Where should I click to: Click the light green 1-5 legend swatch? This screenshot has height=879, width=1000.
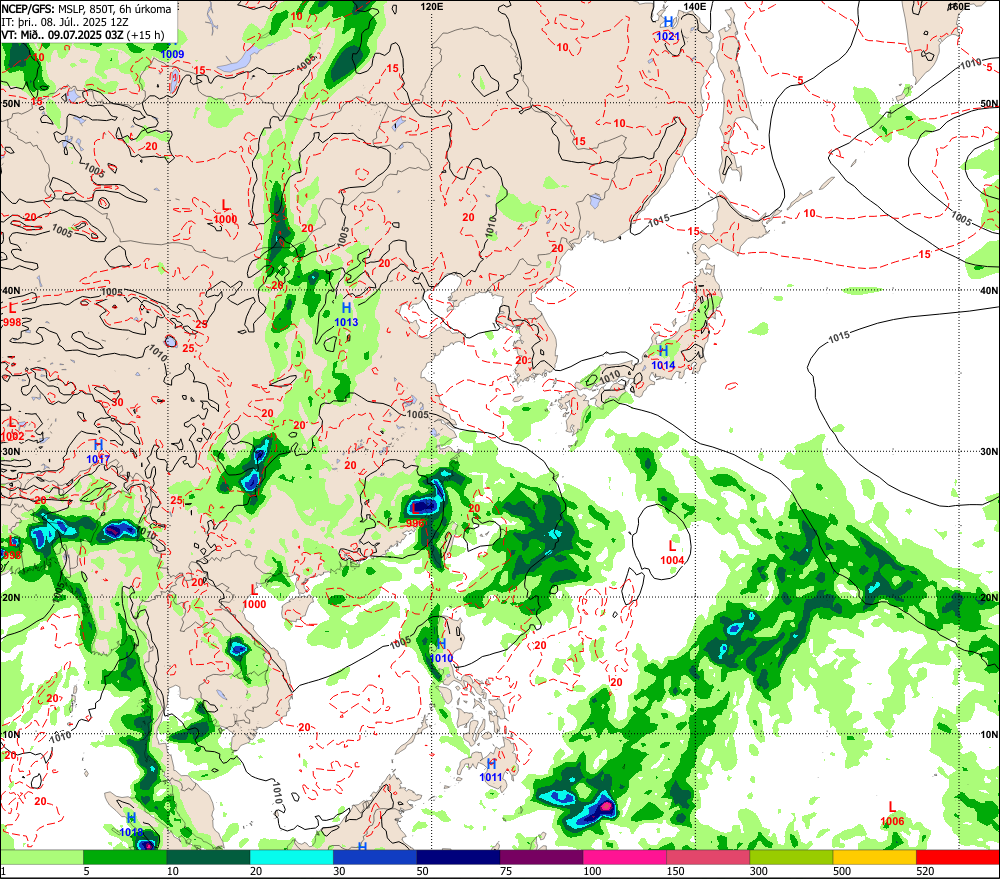click(x=41, y=857)
